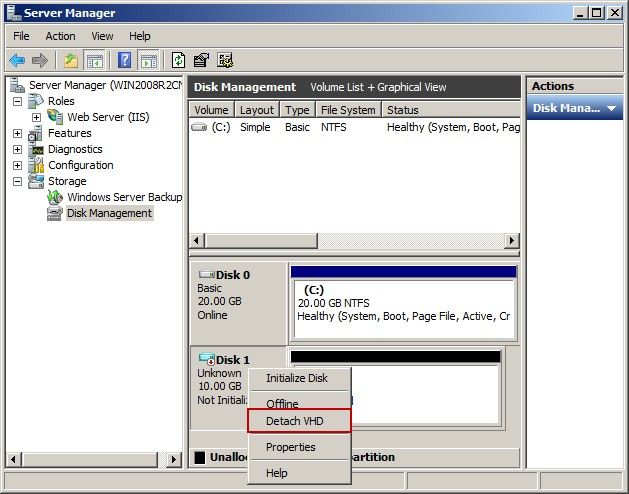Screen dimensions: 629x494
Task: Select the (C:) 20.00 GB NTFS partition
Action: coord(404,303)
